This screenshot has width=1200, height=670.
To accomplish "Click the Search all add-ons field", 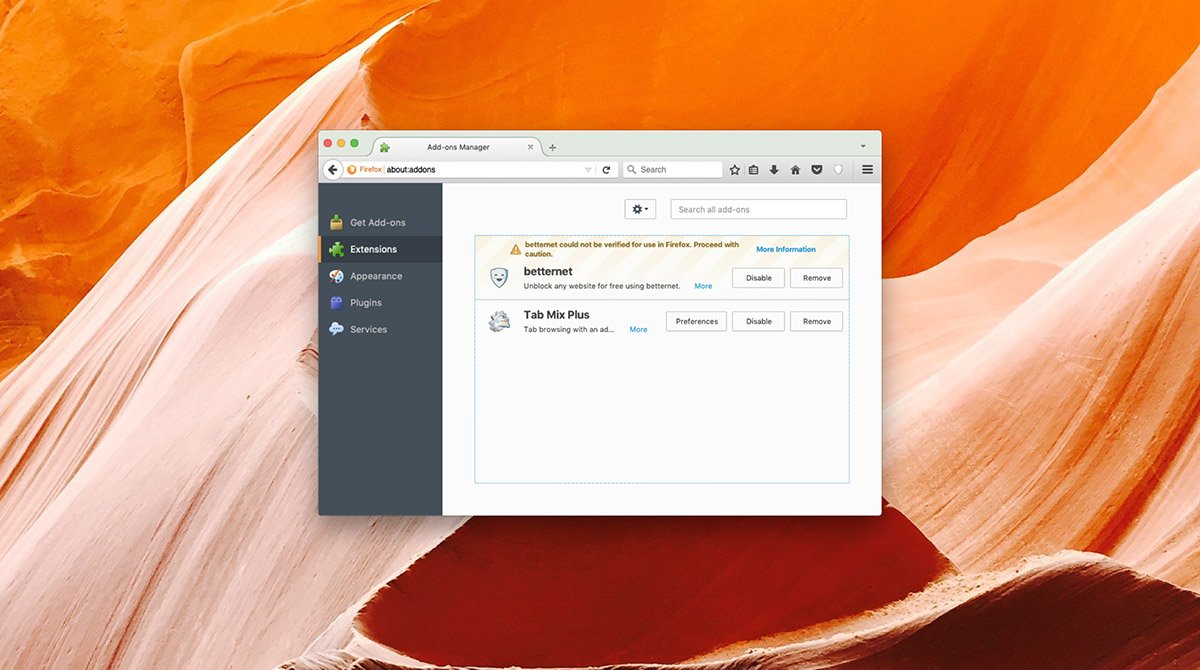I will click(758, 209).
